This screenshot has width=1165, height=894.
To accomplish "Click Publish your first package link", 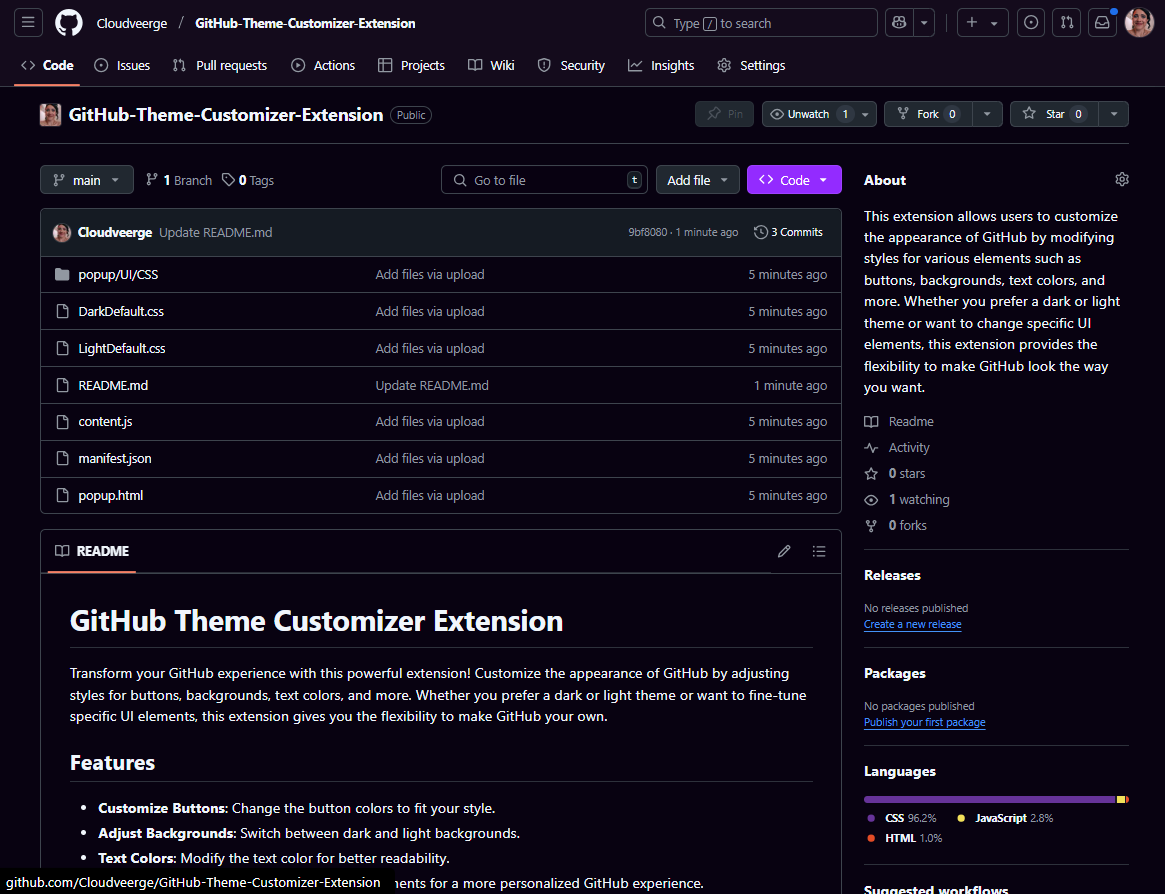I will click(x=924, y=722).
